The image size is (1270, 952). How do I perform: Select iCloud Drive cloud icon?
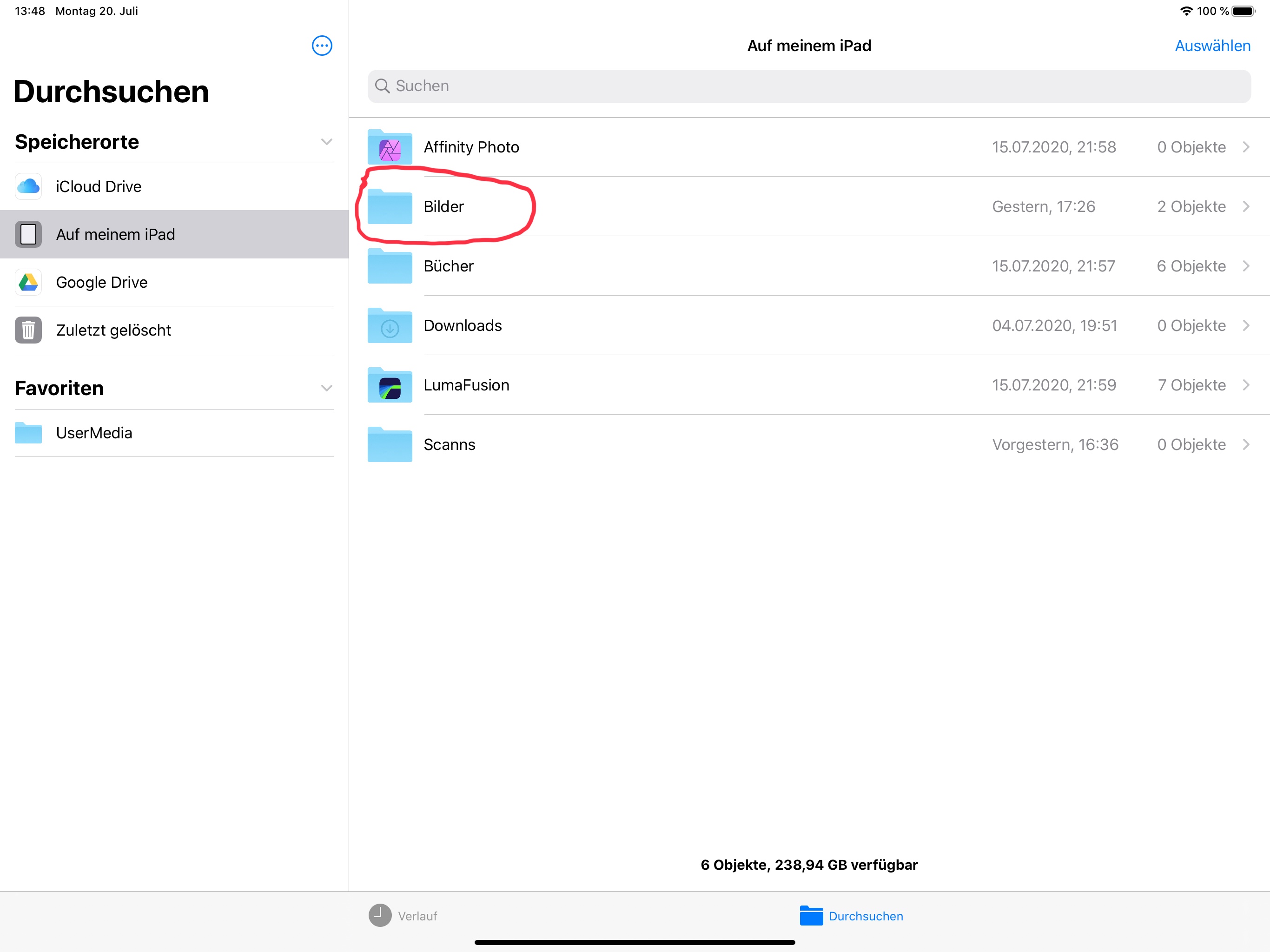click(x=28, y=186)
